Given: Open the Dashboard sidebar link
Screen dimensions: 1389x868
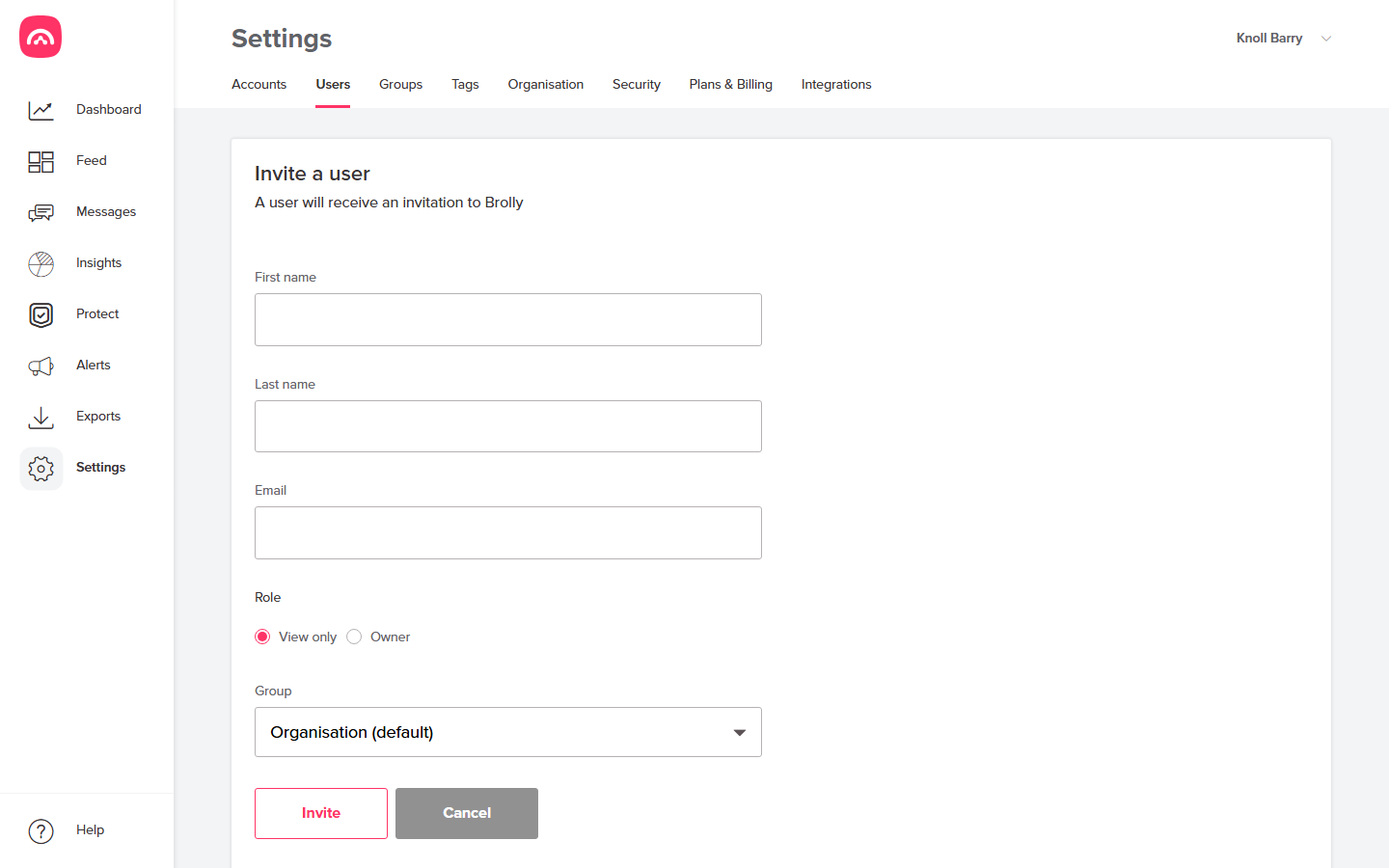Looking at the screenshot, I should pos(109,109).
